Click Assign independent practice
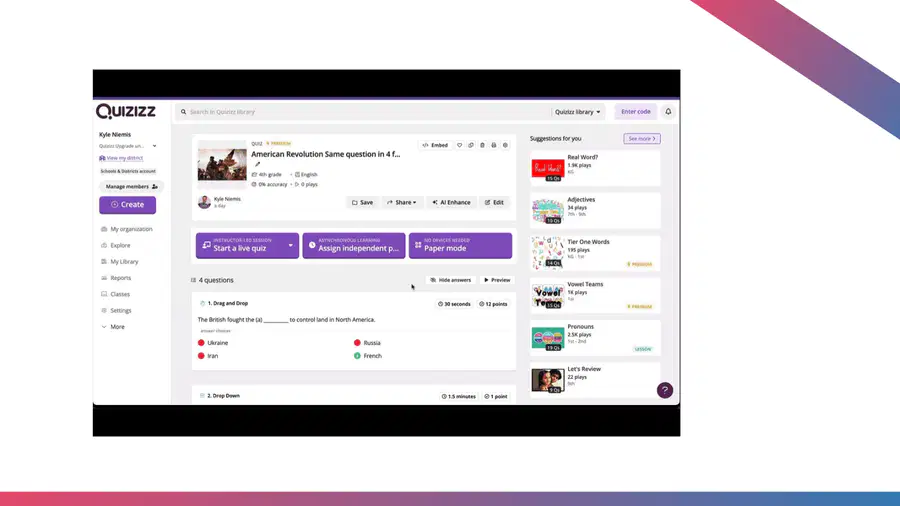This screenshot has width=900, height=506. tap(354, 246)
